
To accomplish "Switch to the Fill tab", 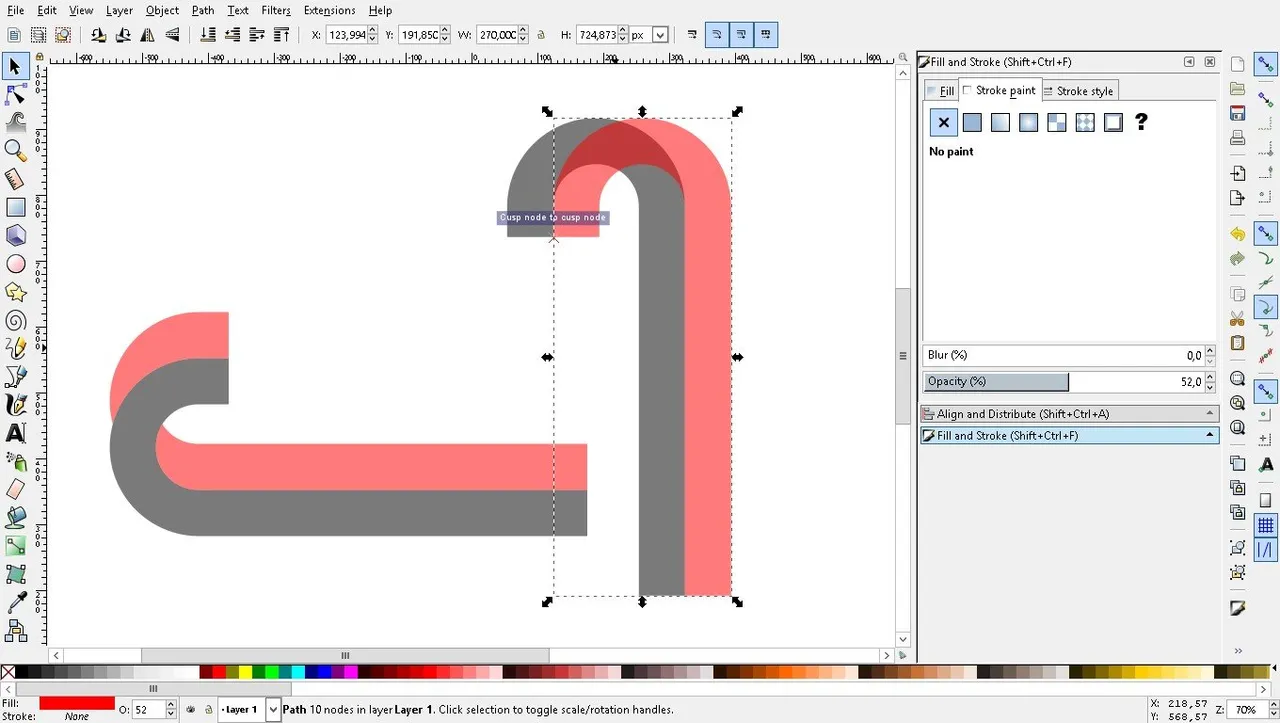I will [941, 91].
